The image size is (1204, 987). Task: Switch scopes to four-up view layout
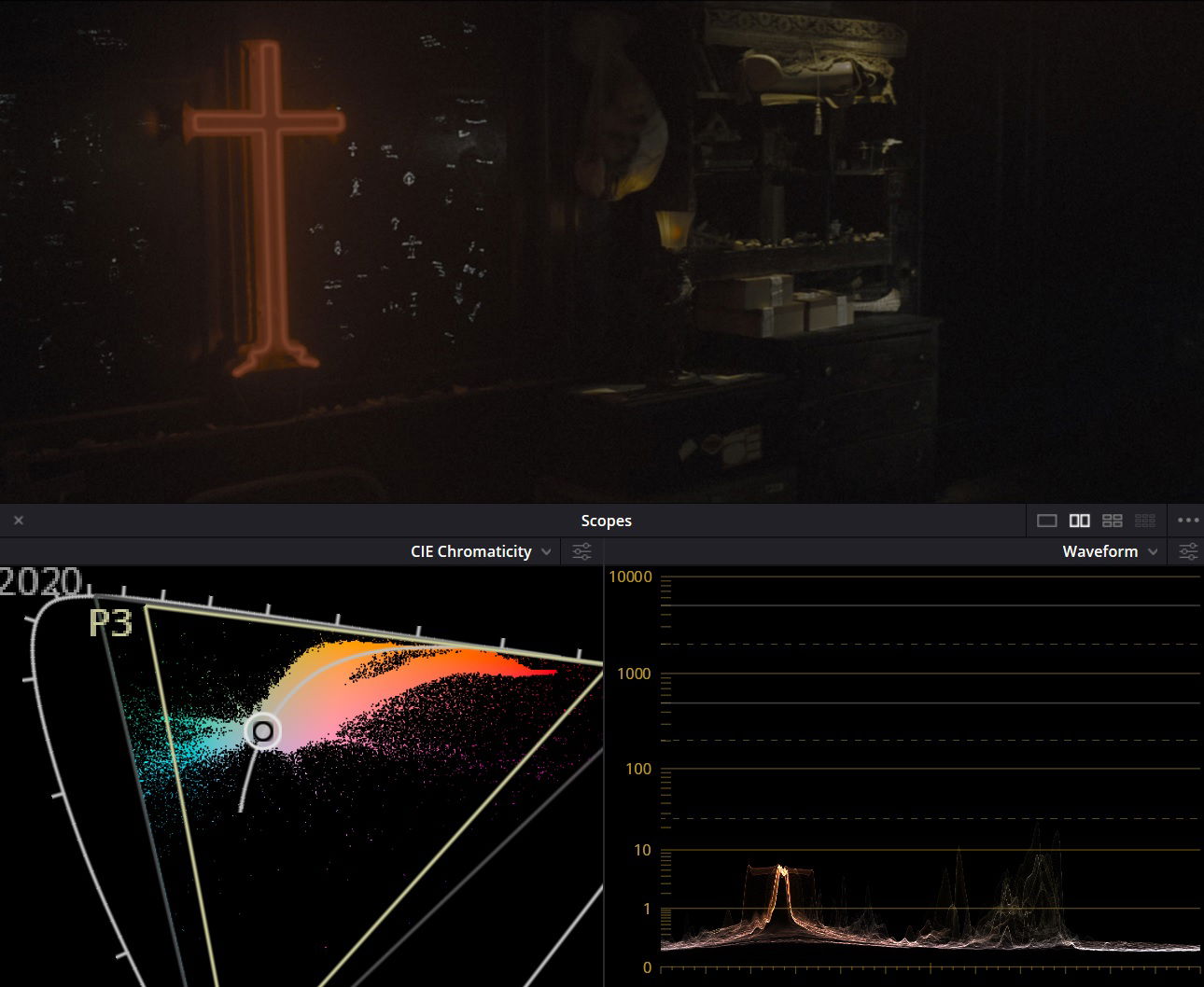1113,521
